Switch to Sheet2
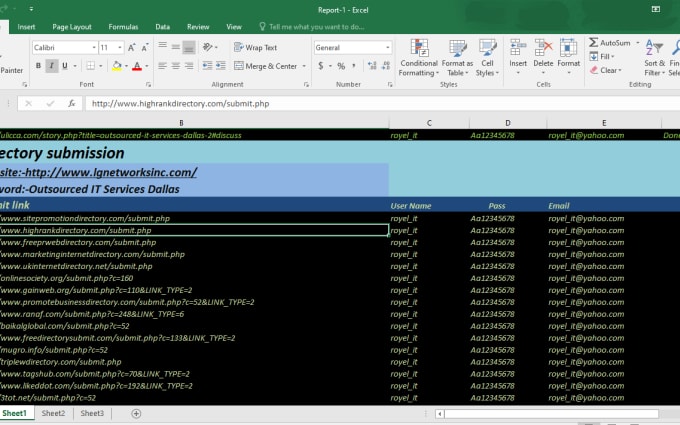This screenshot has width=680, height=425. pyautogui.click(x=53, y=413)
